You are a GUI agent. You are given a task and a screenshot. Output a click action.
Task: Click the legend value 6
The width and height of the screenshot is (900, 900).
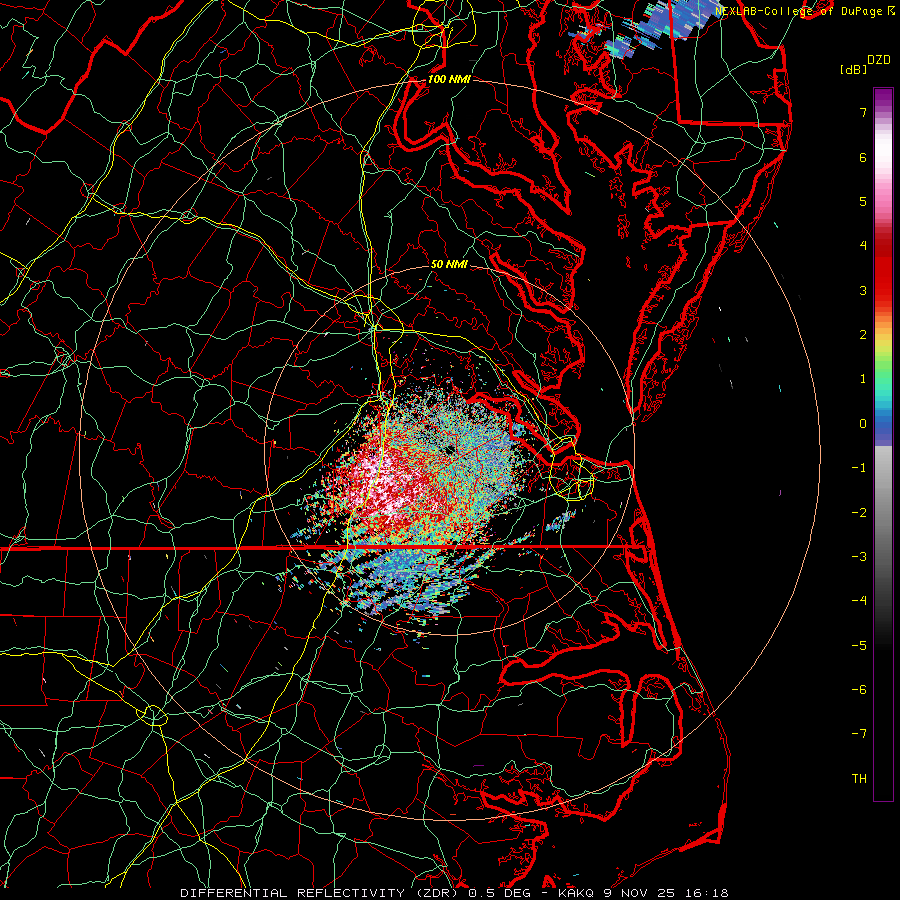coord(863,157)
